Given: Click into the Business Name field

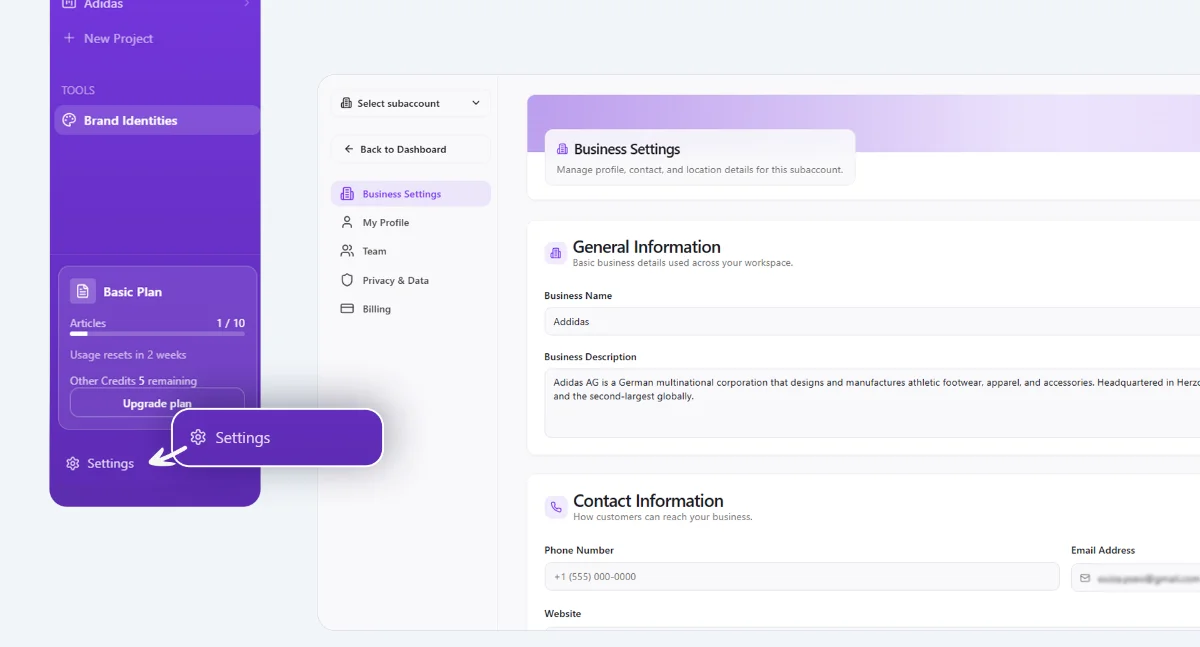Looking at the screenshot, I should pos(872,321).
